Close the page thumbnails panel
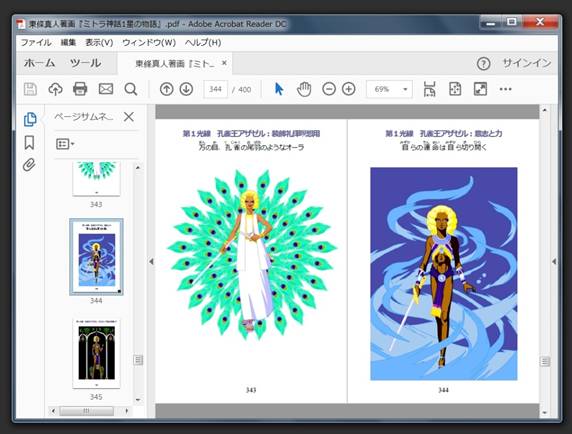 pos(129,117)
